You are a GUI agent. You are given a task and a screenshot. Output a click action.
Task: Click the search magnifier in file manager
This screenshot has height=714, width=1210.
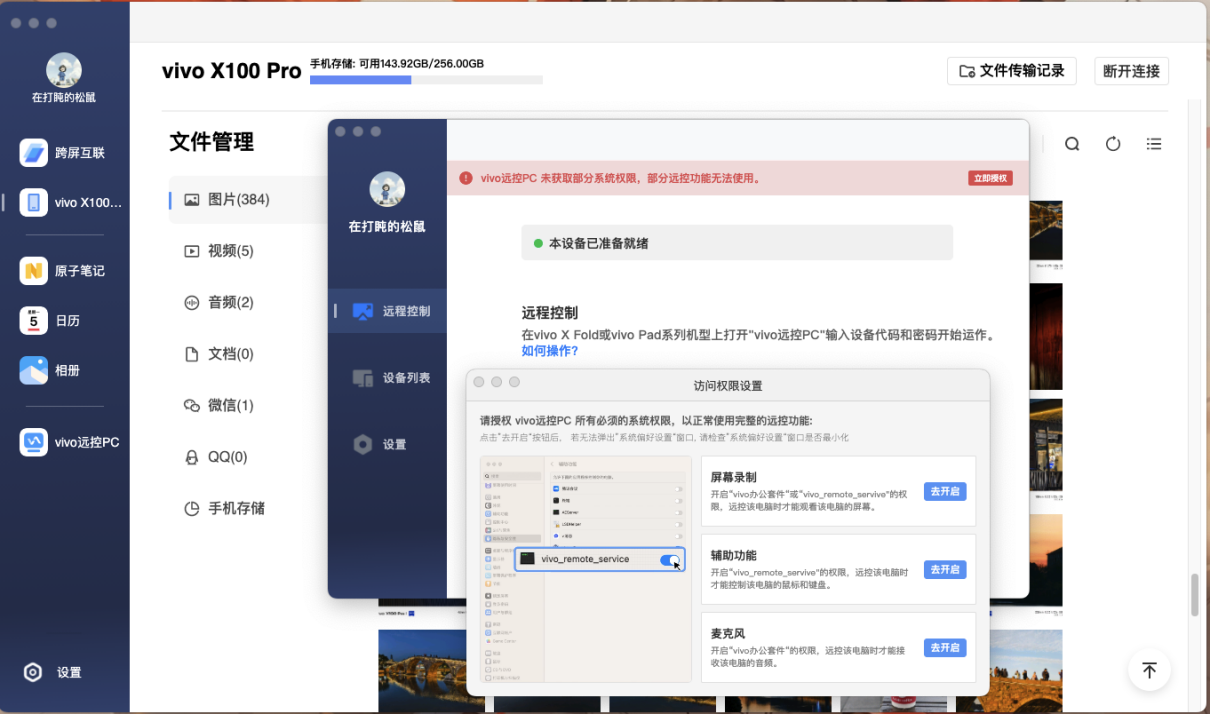tap(1072, 144)
